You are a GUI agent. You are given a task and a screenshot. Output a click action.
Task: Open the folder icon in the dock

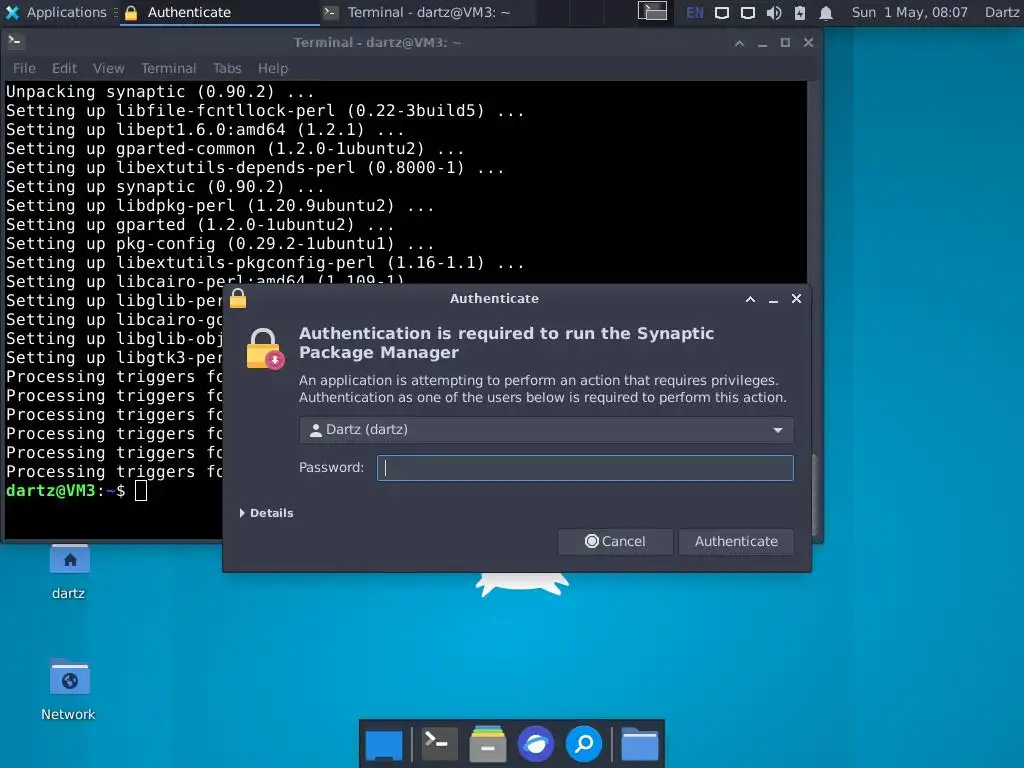(639, 744)
